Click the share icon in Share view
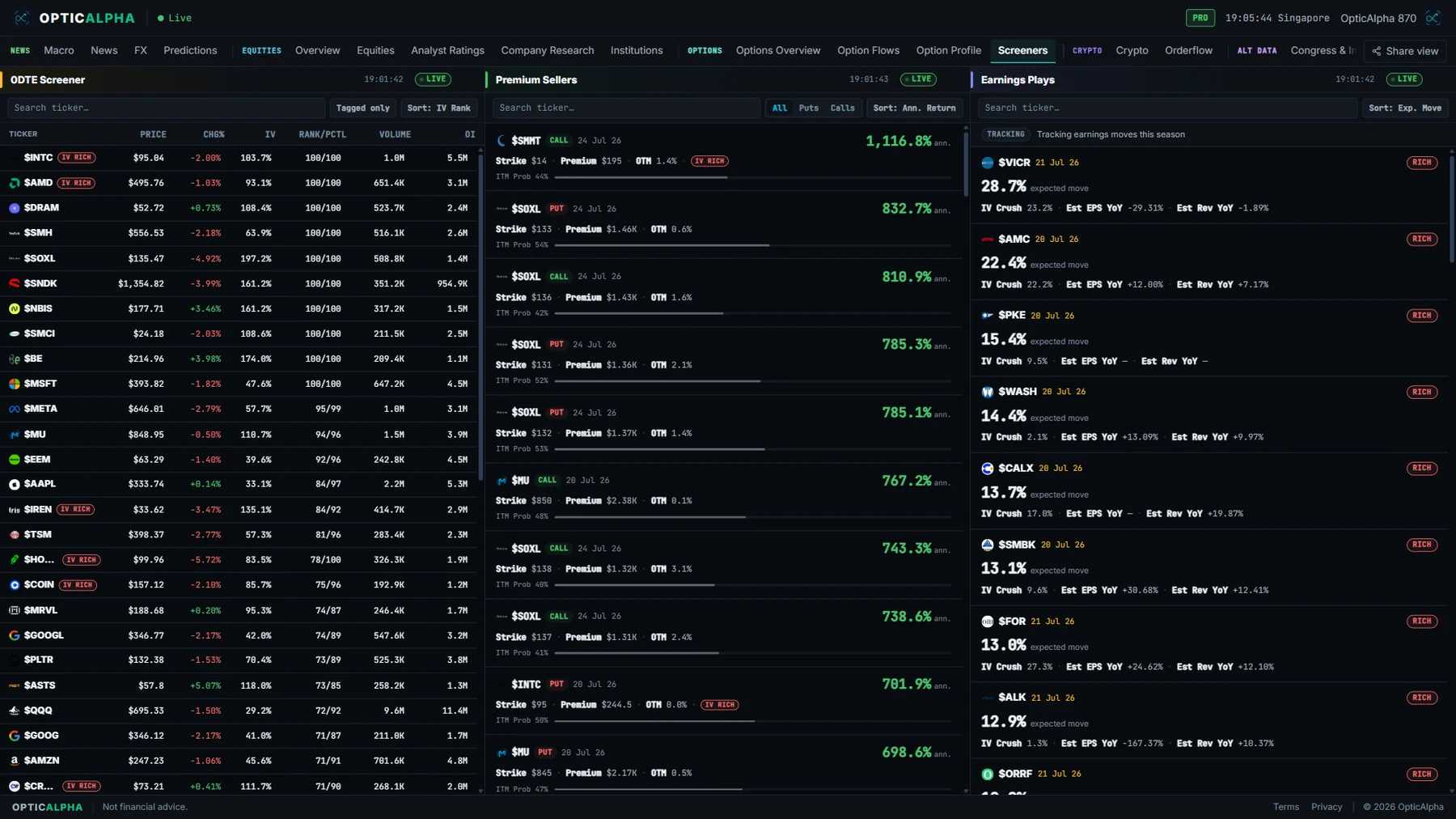This screenshot has height=819, width=1456. 1376,51
